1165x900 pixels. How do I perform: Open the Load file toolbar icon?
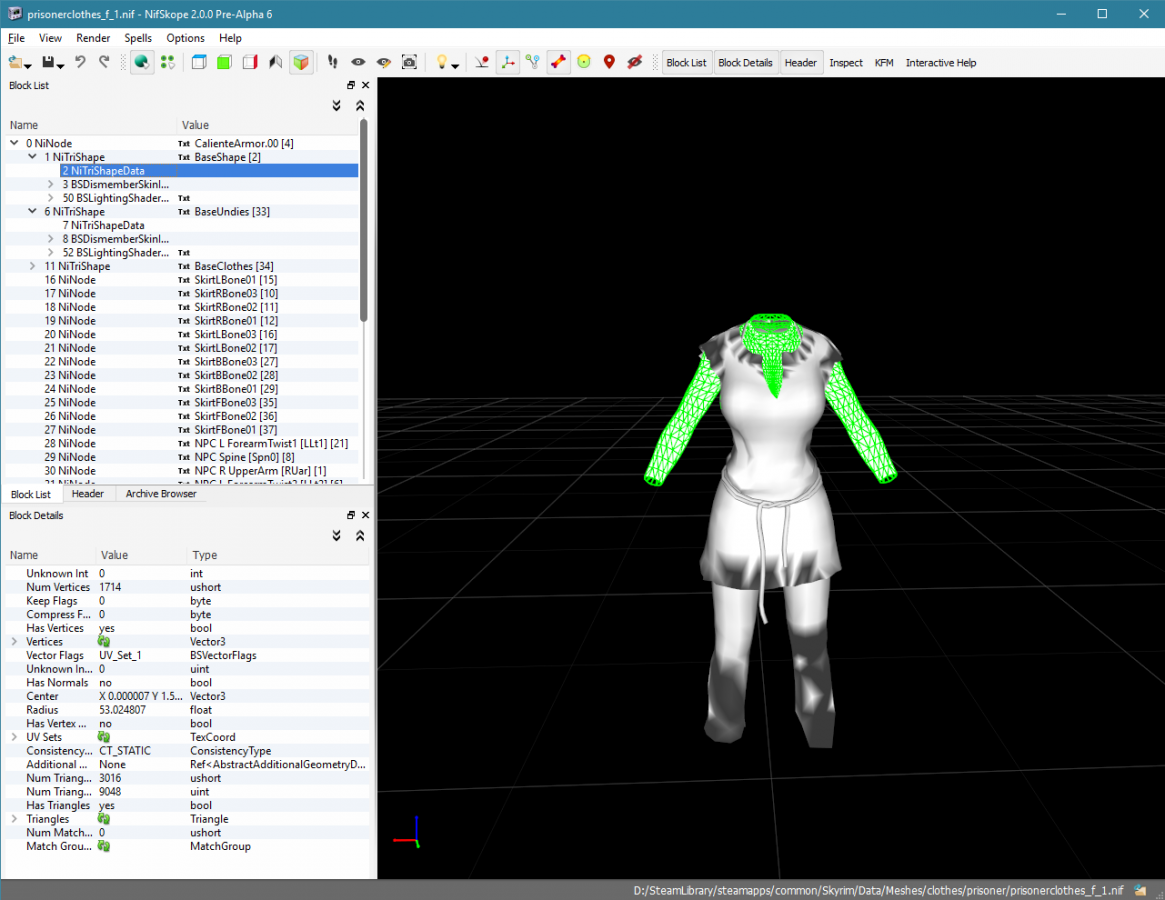point(15,62)
